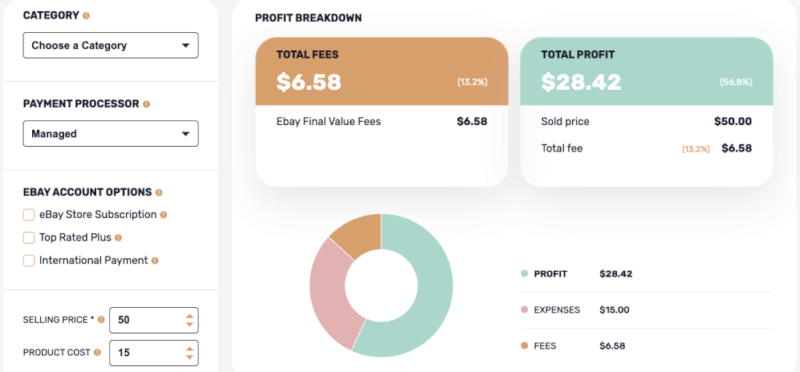The width and height of the screenshot is (800, 372).
Task: Expand the Managed payment processor dropdown
Action: (x=111, y=134)
